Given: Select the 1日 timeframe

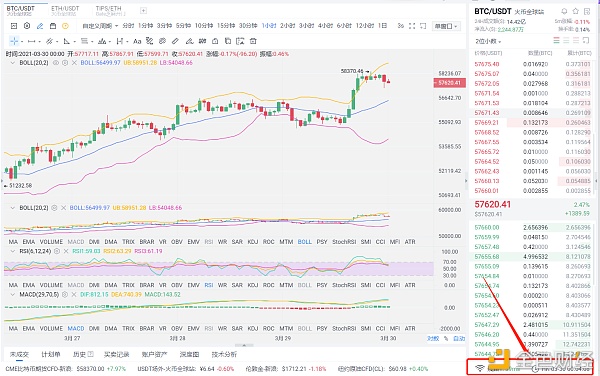Looking at the screenshot, I should tap(382, 26).
